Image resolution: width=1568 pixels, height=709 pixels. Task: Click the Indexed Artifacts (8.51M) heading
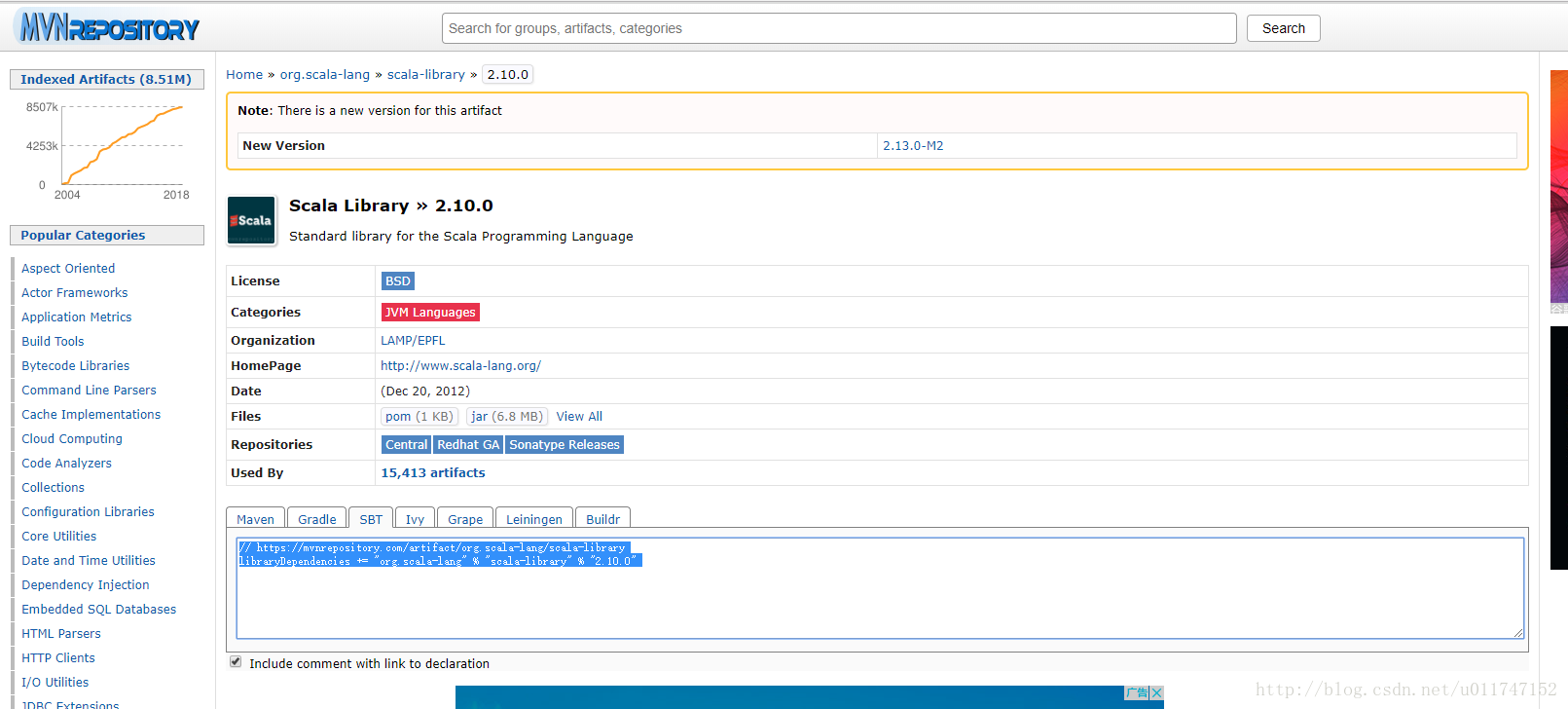click(107, 79)
